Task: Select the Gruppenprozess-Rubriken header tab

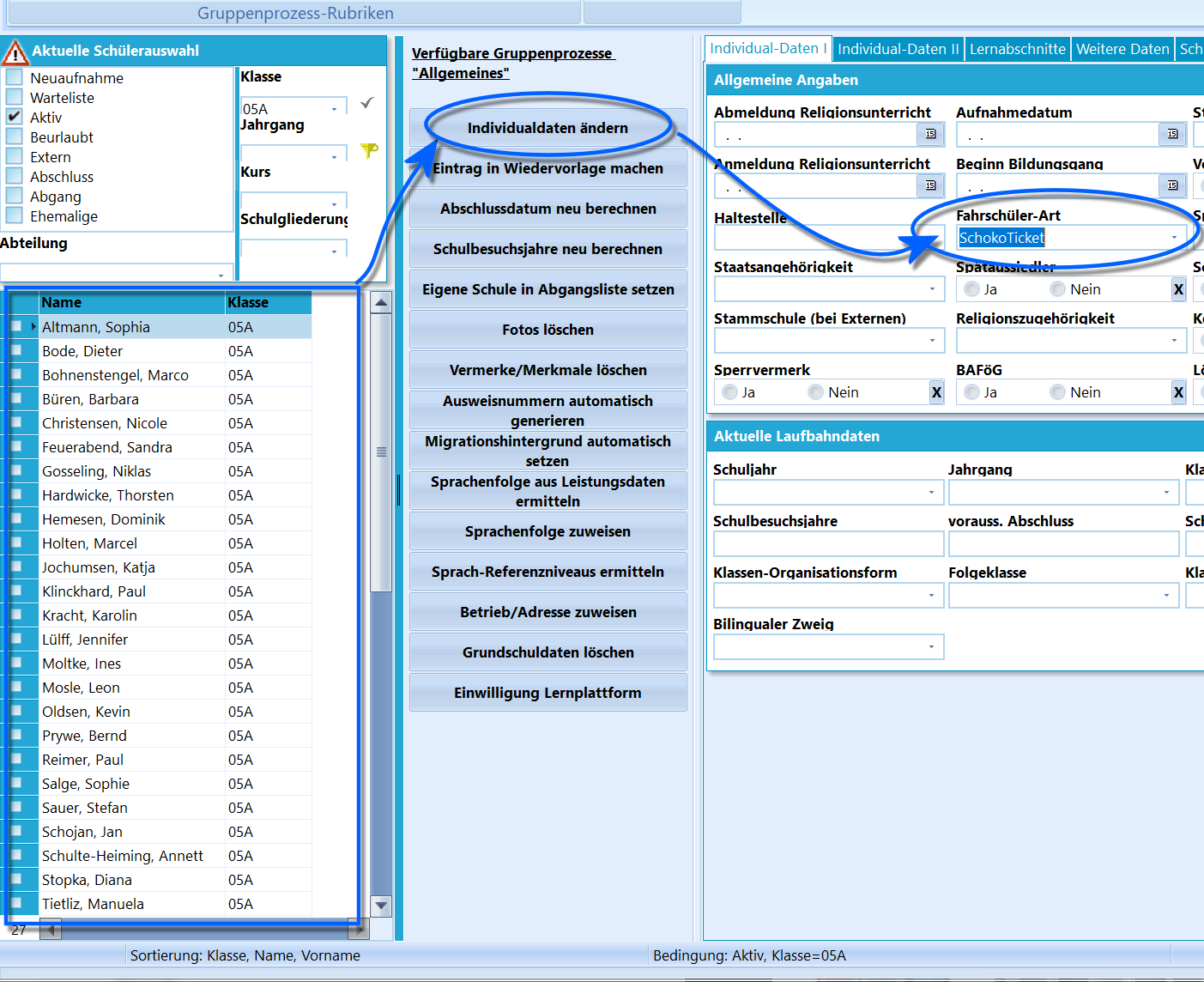Action: click(x=295, y=13)
